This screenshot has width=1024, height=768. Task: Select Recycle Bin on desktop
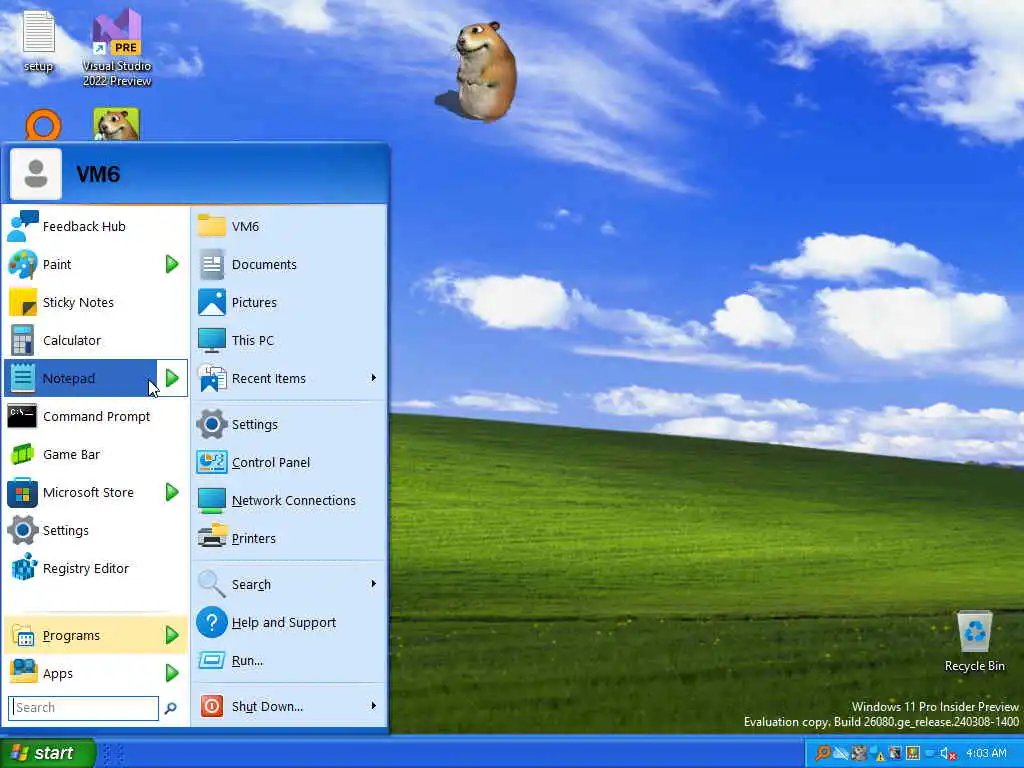click(x=974, y=641)
